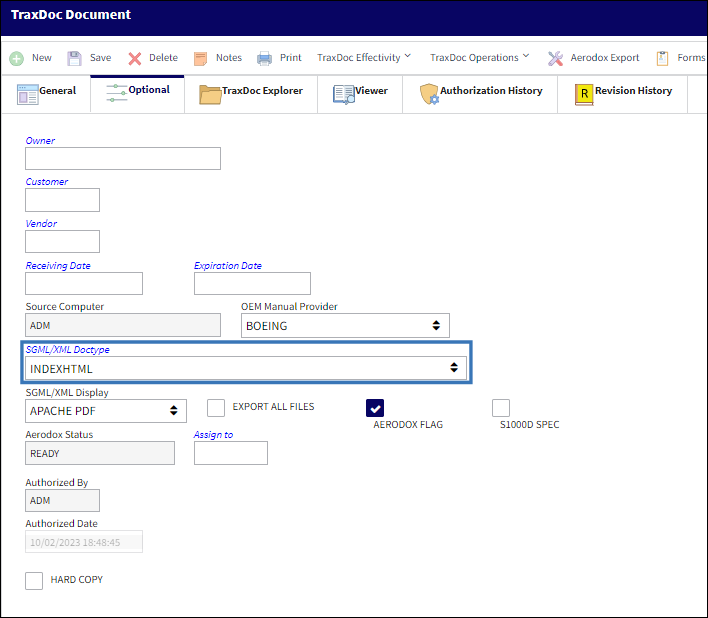Click the Authorized Date field
The height and width of the screenshot is (618, 708).
(84, 542)
